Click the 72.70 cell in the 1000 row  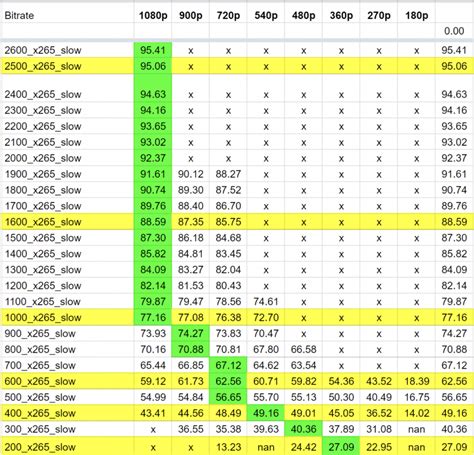[266, 318]
